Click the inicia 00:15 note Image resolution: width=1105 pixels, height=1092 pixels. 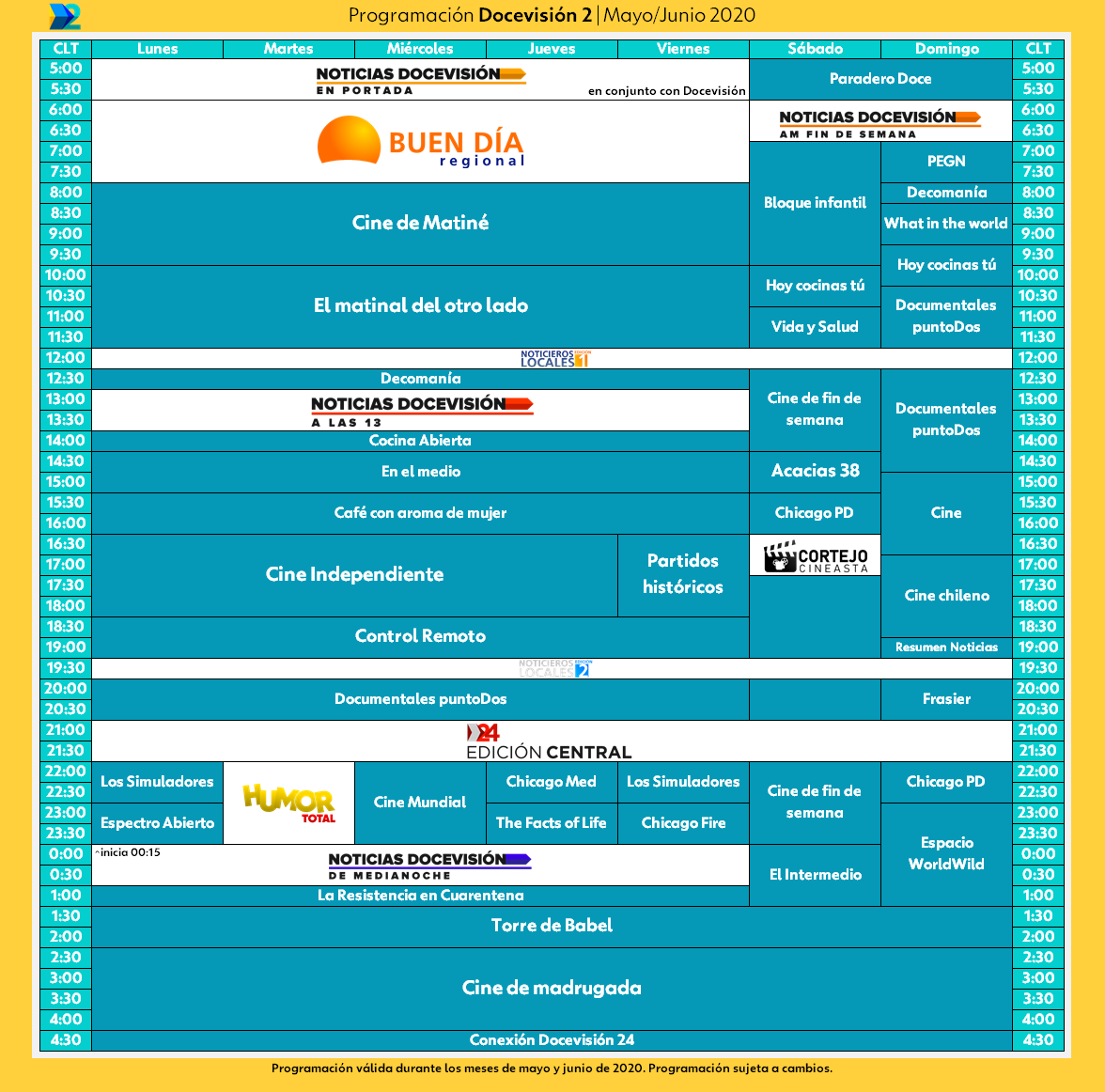point(128,853)
